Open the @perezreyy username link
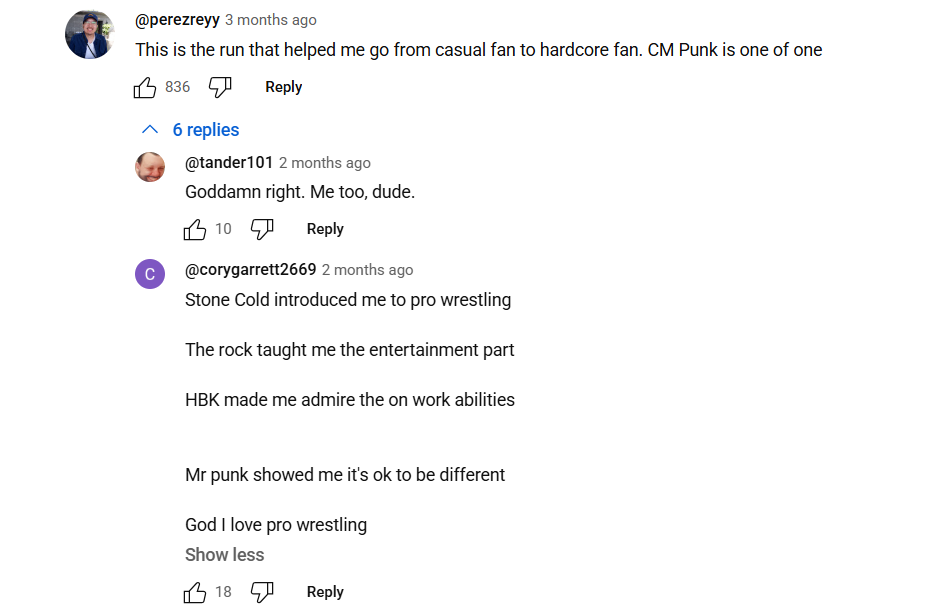The width and height of the screenshot is (945, 614). pos(177,20)
